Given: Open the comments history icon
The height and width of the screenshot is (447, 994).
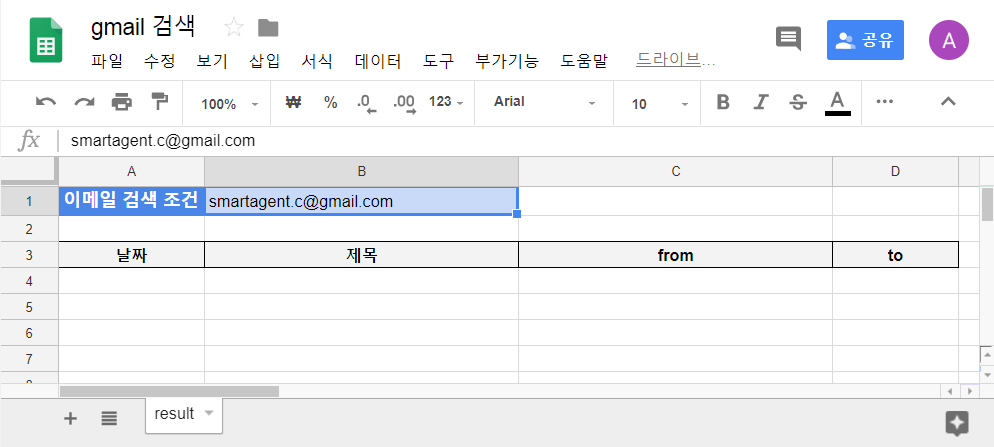Looking at the screenshot, I should pyautogui.click(x=789, y=39).
